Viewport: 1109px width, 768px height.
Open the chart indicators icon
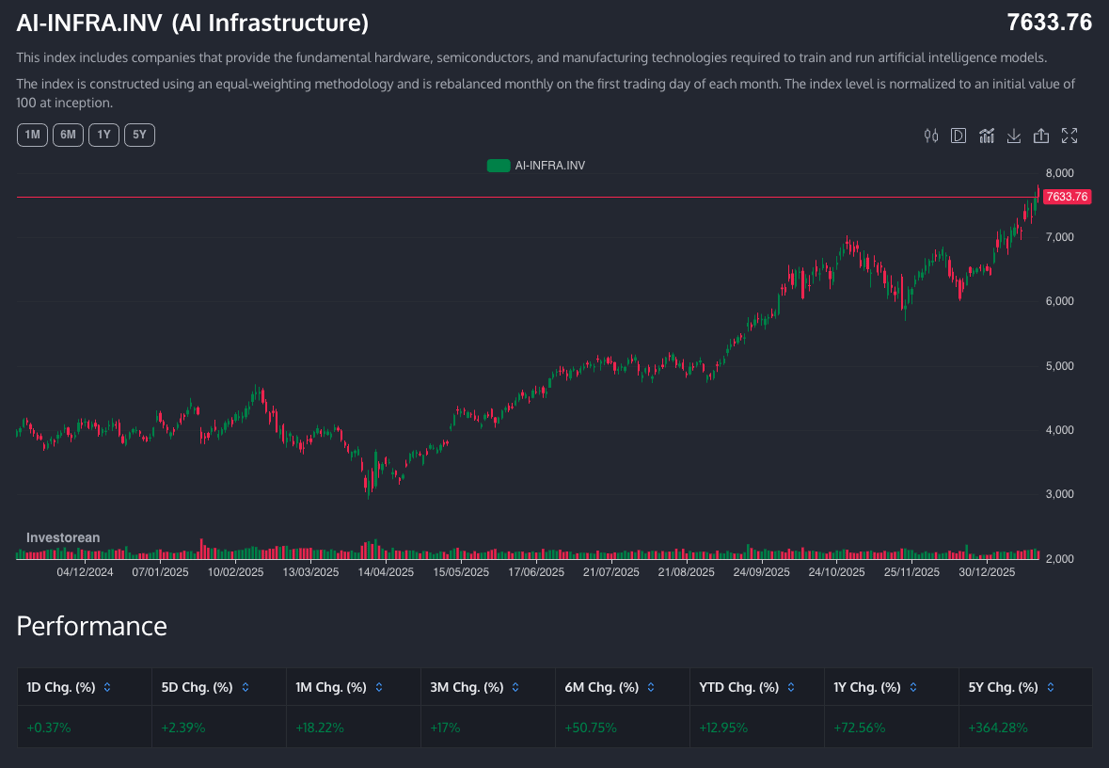click(986, 136)
